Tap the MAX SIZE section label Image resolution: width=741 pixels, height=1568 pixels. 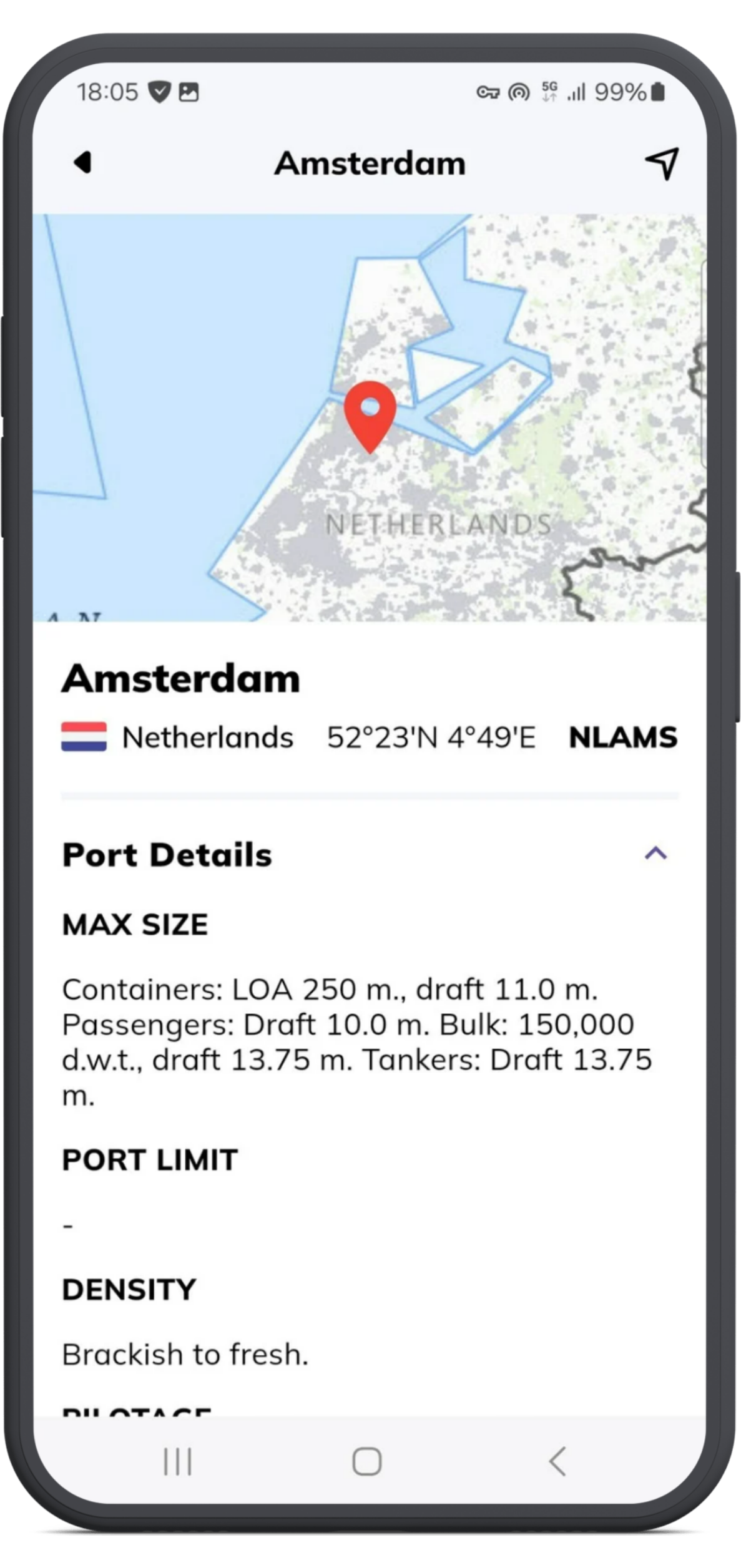click(x=135, y=924)
